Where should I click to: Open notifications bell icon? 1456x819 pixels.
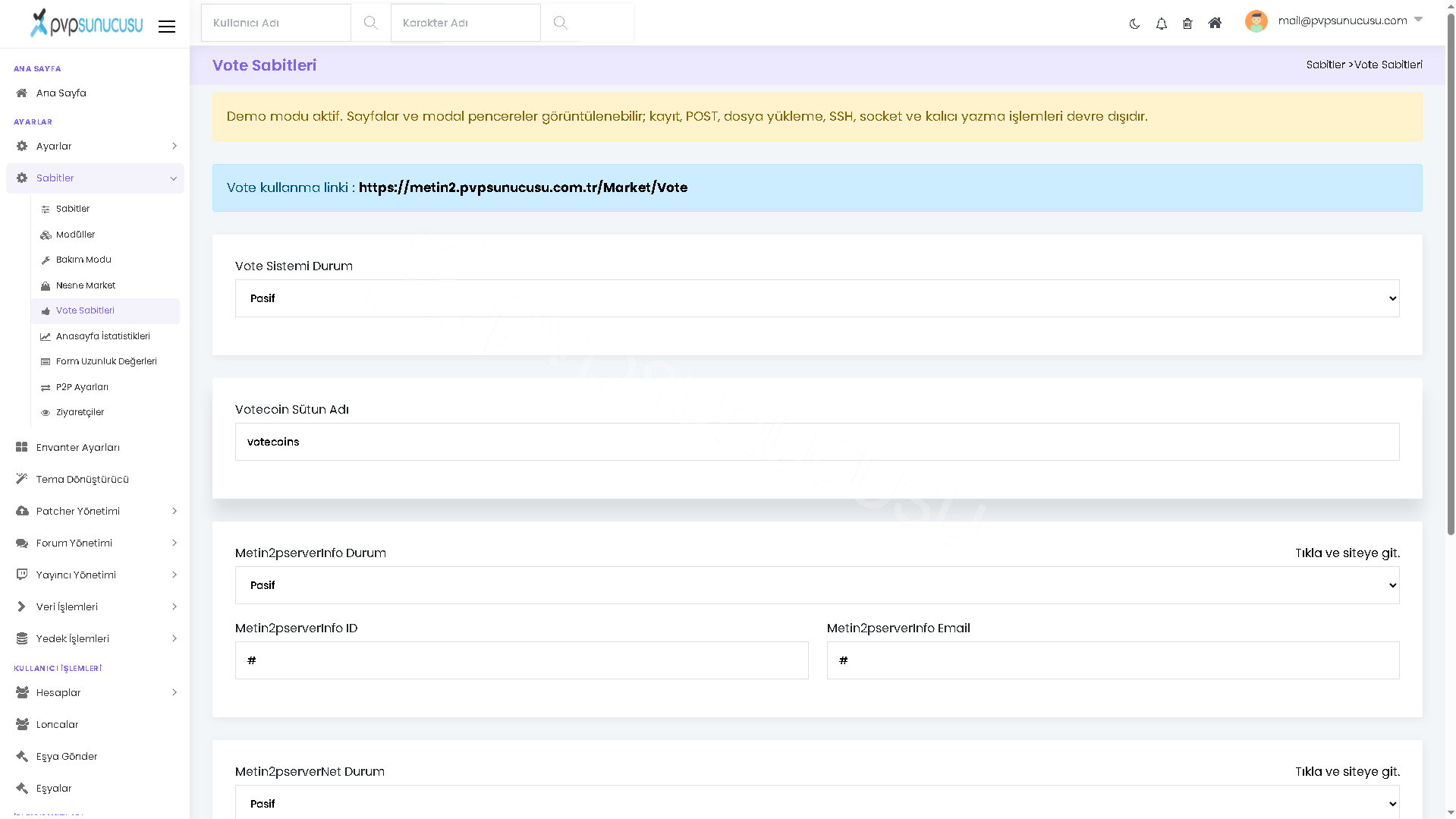coord(1161,24)
